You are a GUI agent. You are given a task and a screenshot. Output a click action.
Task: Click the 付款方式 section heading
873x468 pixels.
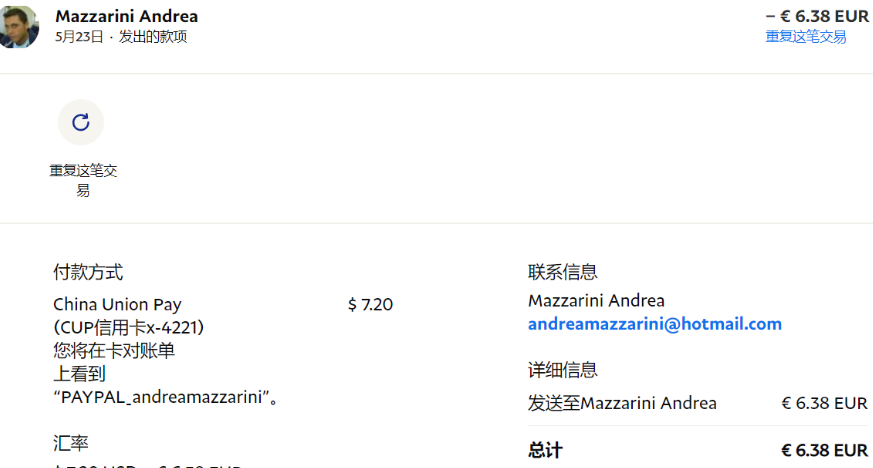click(88, 272)
